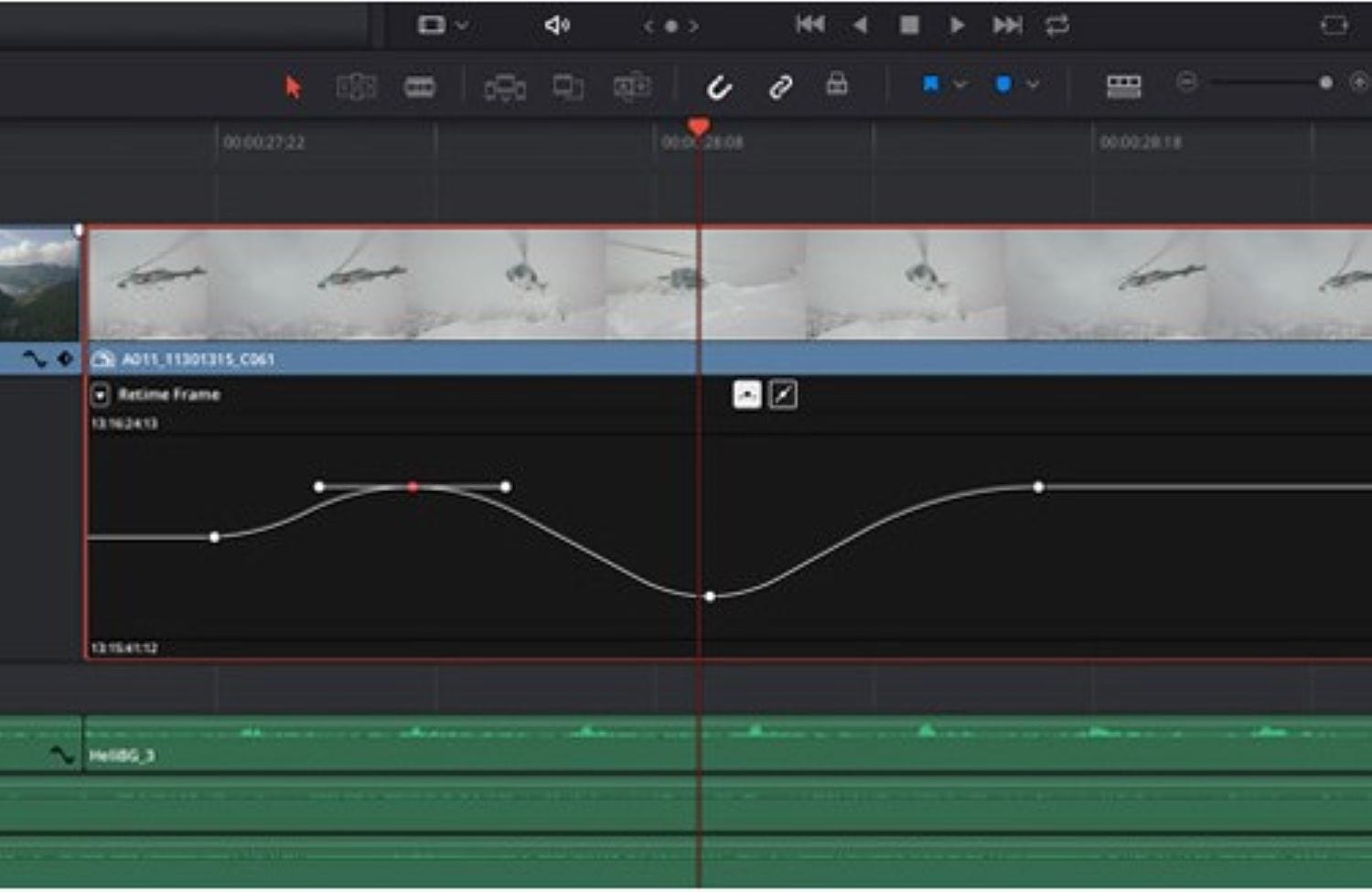Expand the Retime Frame curve dropdown
Viewport: 1372px width, 892px height.
point(101,395)
